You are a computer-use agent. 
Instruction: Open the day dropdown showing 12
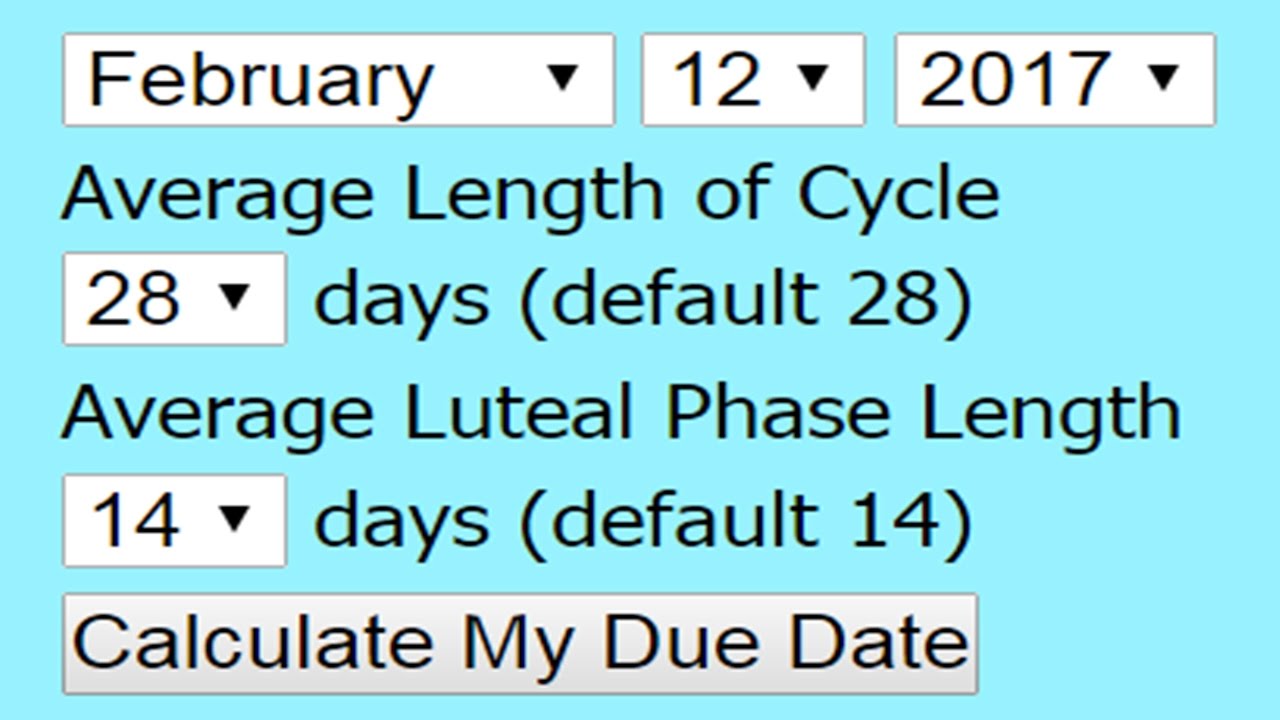[753, 80]
